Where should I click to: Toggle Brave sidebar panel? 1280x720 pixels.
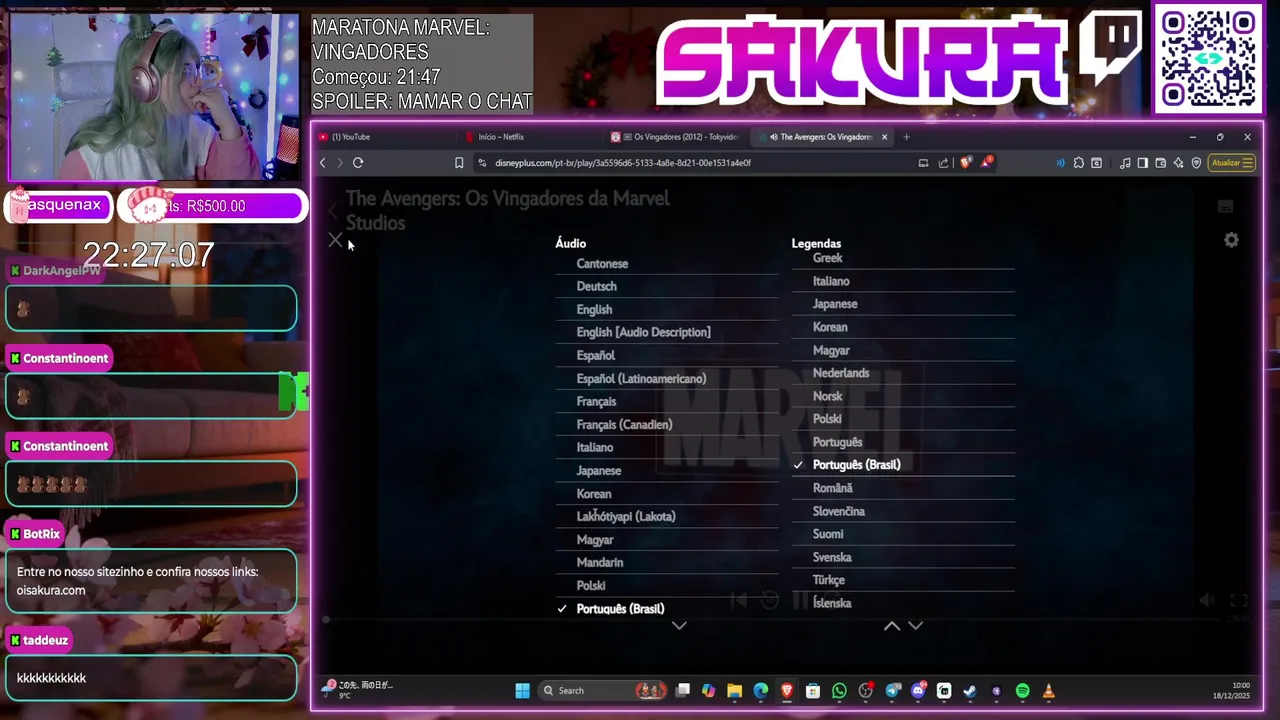pyautogui.click(x=1142, y=163)
